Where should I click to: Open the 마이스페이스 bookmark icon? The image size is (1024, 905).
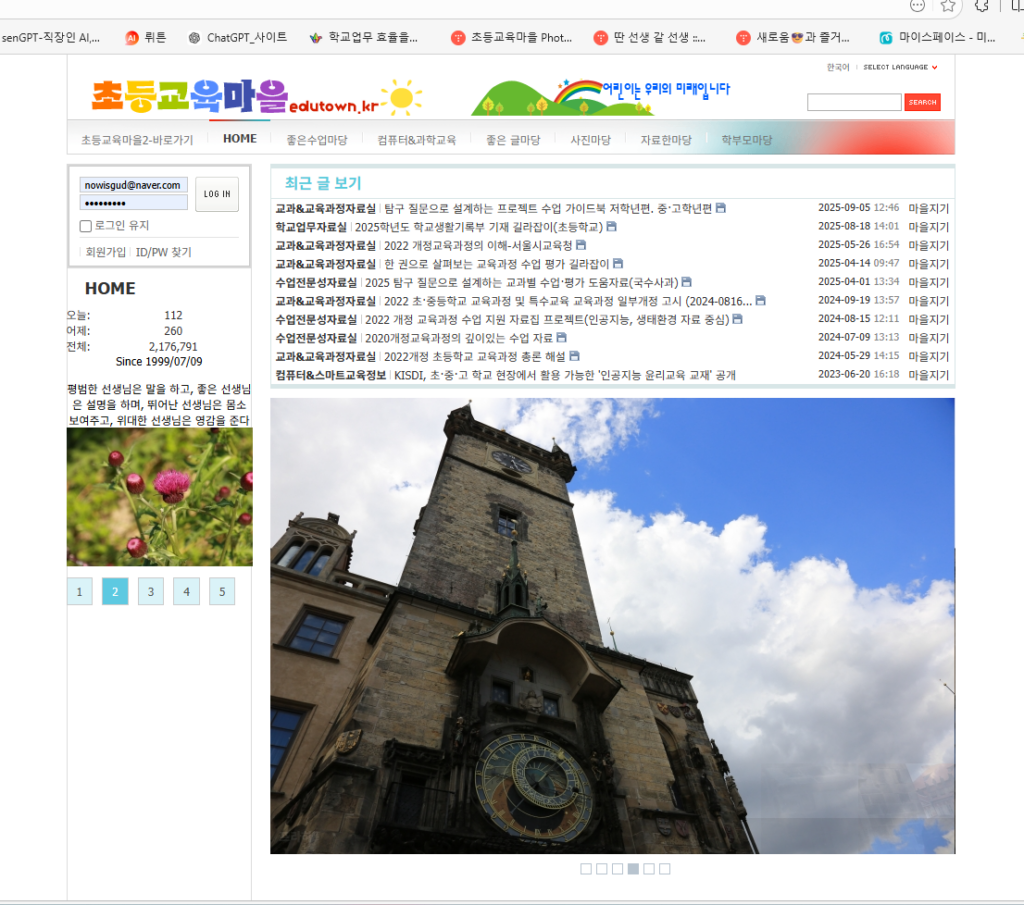(885, 38)
